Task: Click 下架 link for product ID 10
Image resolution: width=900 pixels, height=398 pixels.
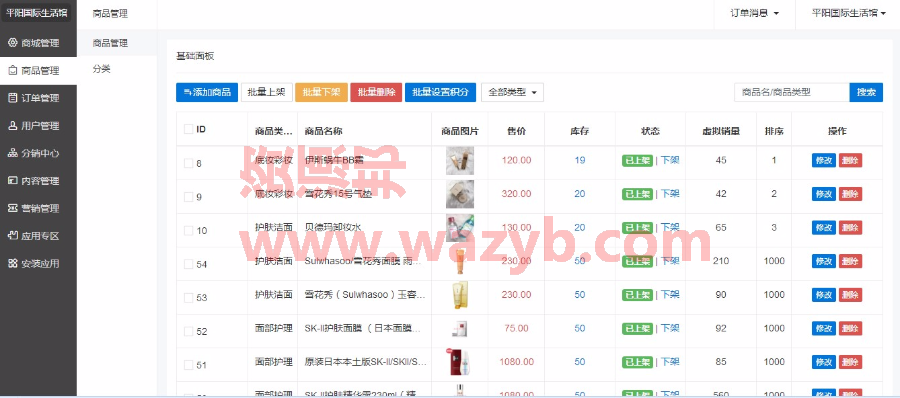Action: pyautogui.click(x=670, y=227)
